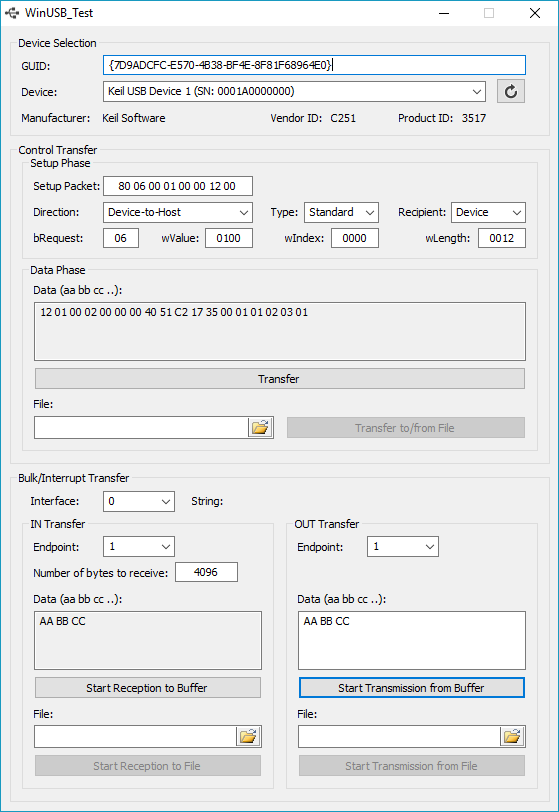This screenshot has width=559, height=812.
Task: Open the Interface number dropdown
Action: coord(139,501)
